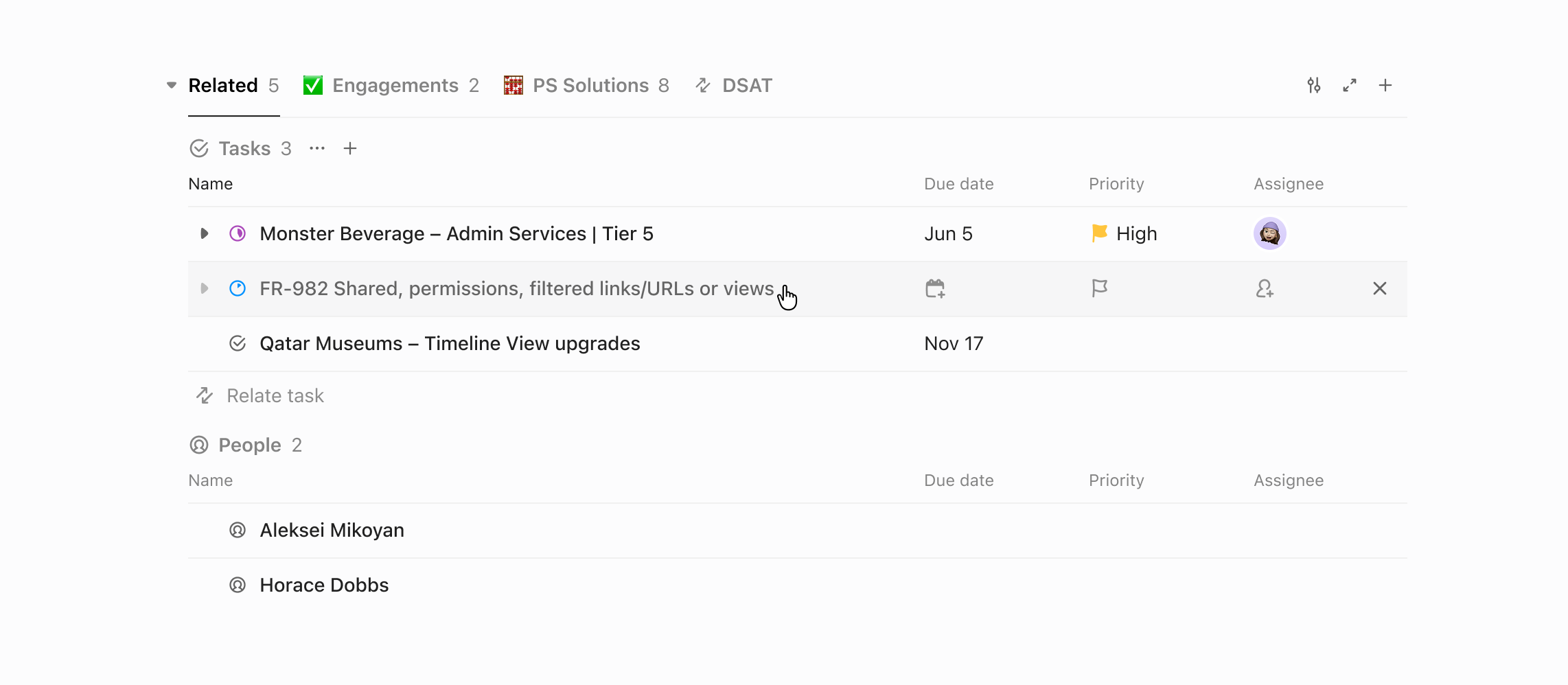Switch to the Engagements tab

pos(391,85)
